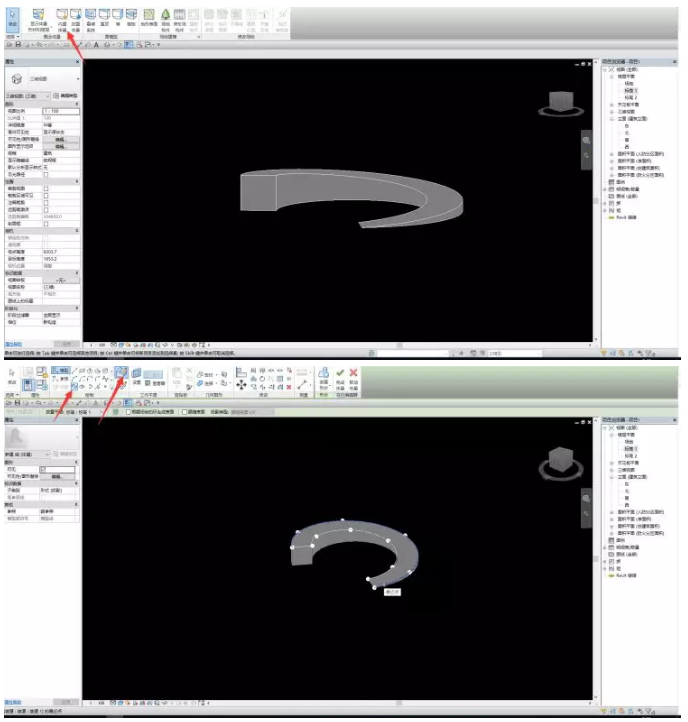The height and width of the screenshot is (722, 688).
Task: Click green Finish Mass checkmark in lower ribbon
Action: click(340, 380)
